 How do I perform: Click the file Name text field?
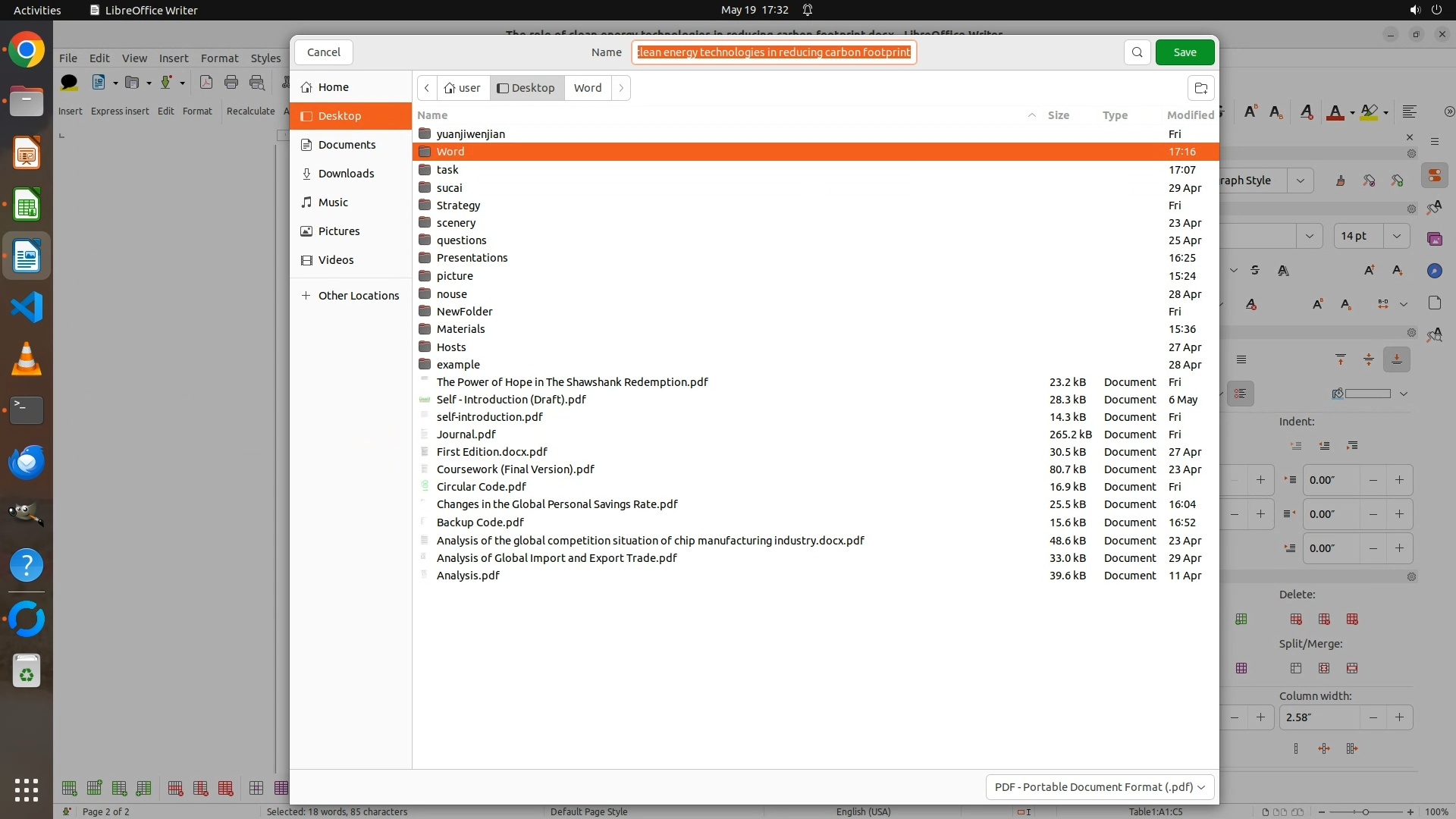pyautogui.click(x=773, y=52)
